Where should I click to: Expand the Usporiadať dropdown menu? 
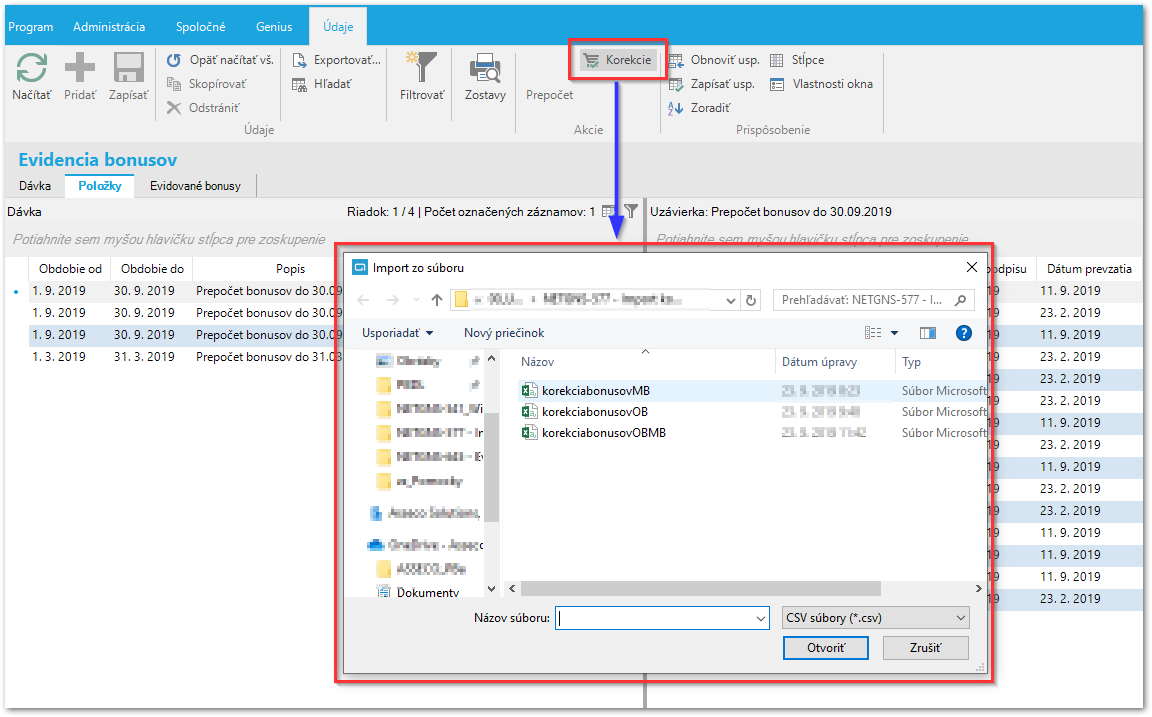[397, 333]
